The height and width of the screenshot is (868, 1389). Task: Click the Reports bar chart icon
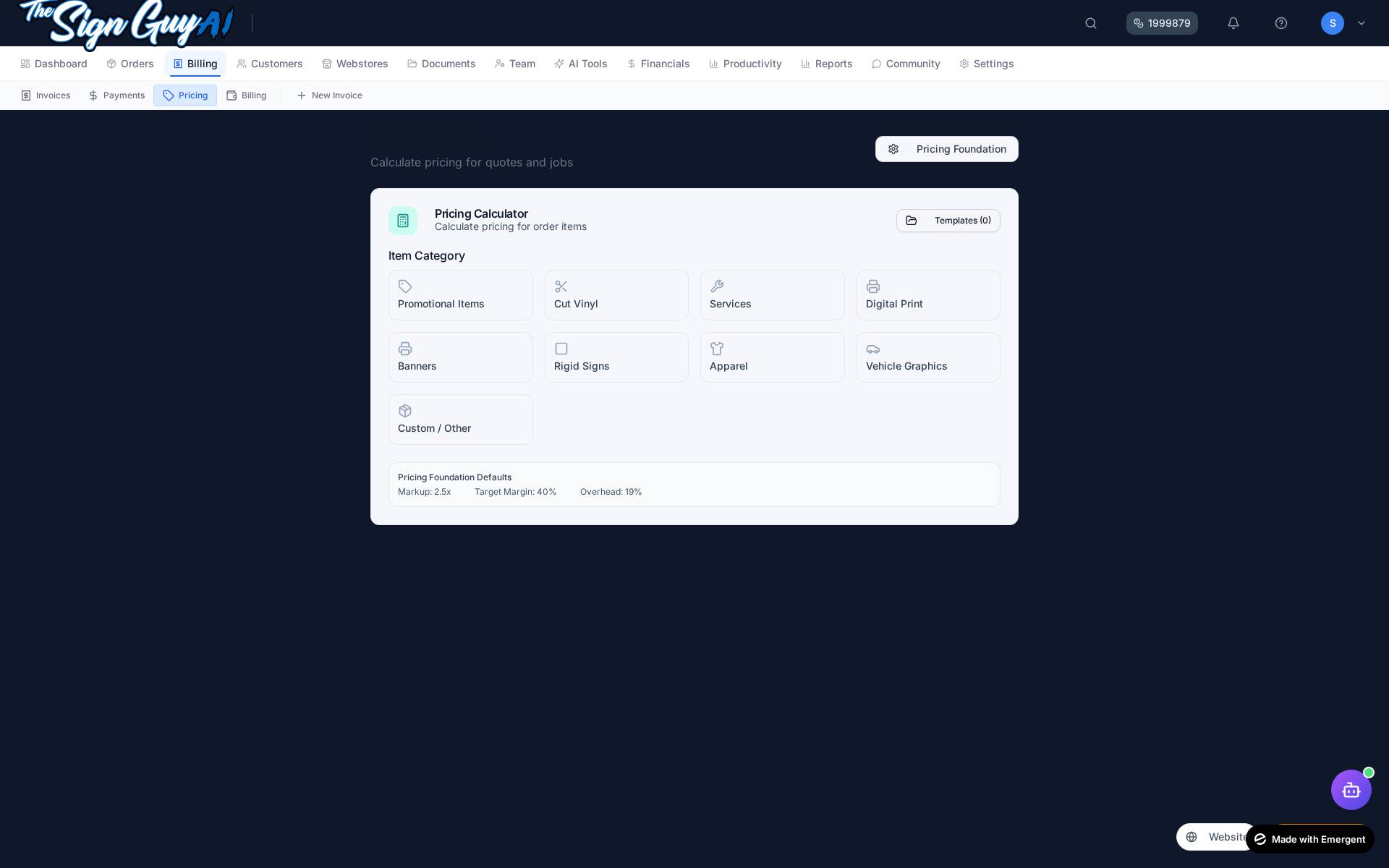coord(806,64)
